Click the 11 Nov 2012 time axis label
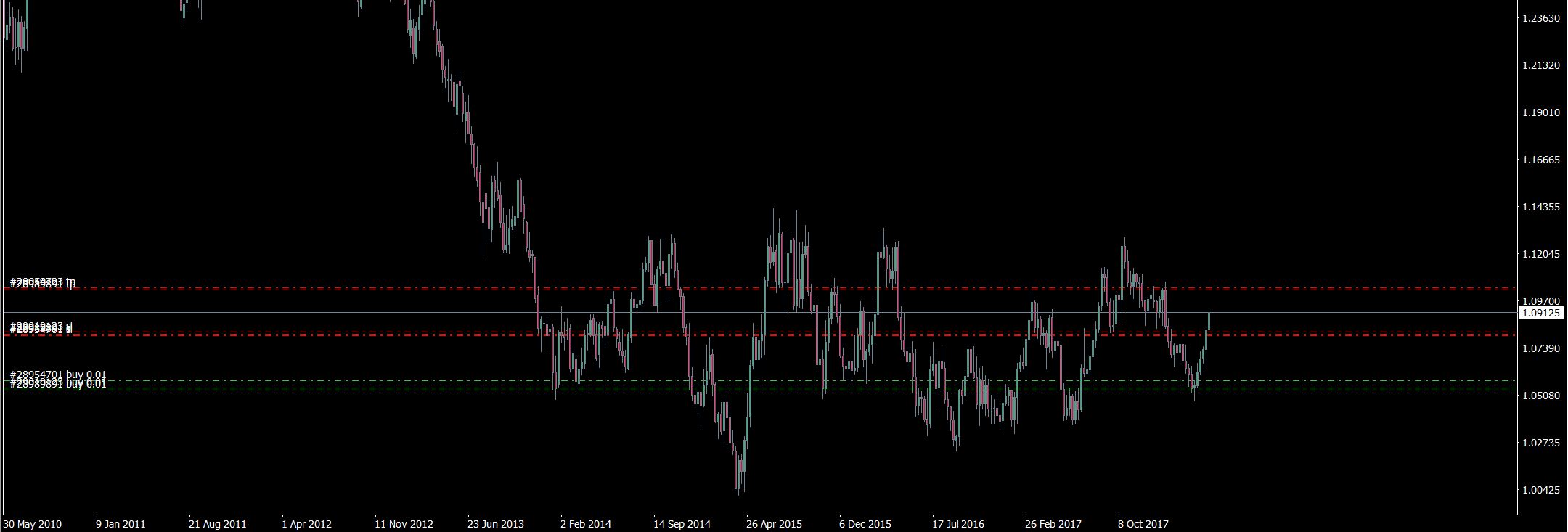The width and height of the screenshot is (1568, 532). click(404, 523)
